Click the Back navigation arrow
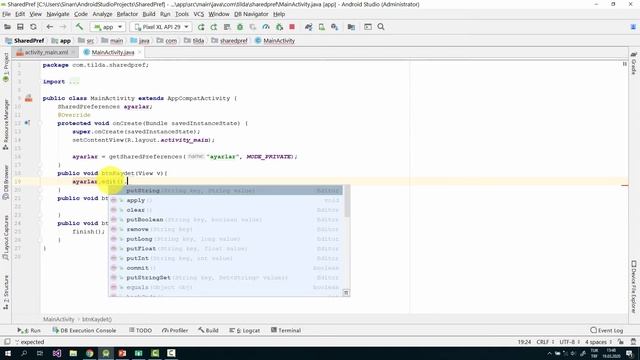Viewport: 640px width, 360px height. point(49,27)
